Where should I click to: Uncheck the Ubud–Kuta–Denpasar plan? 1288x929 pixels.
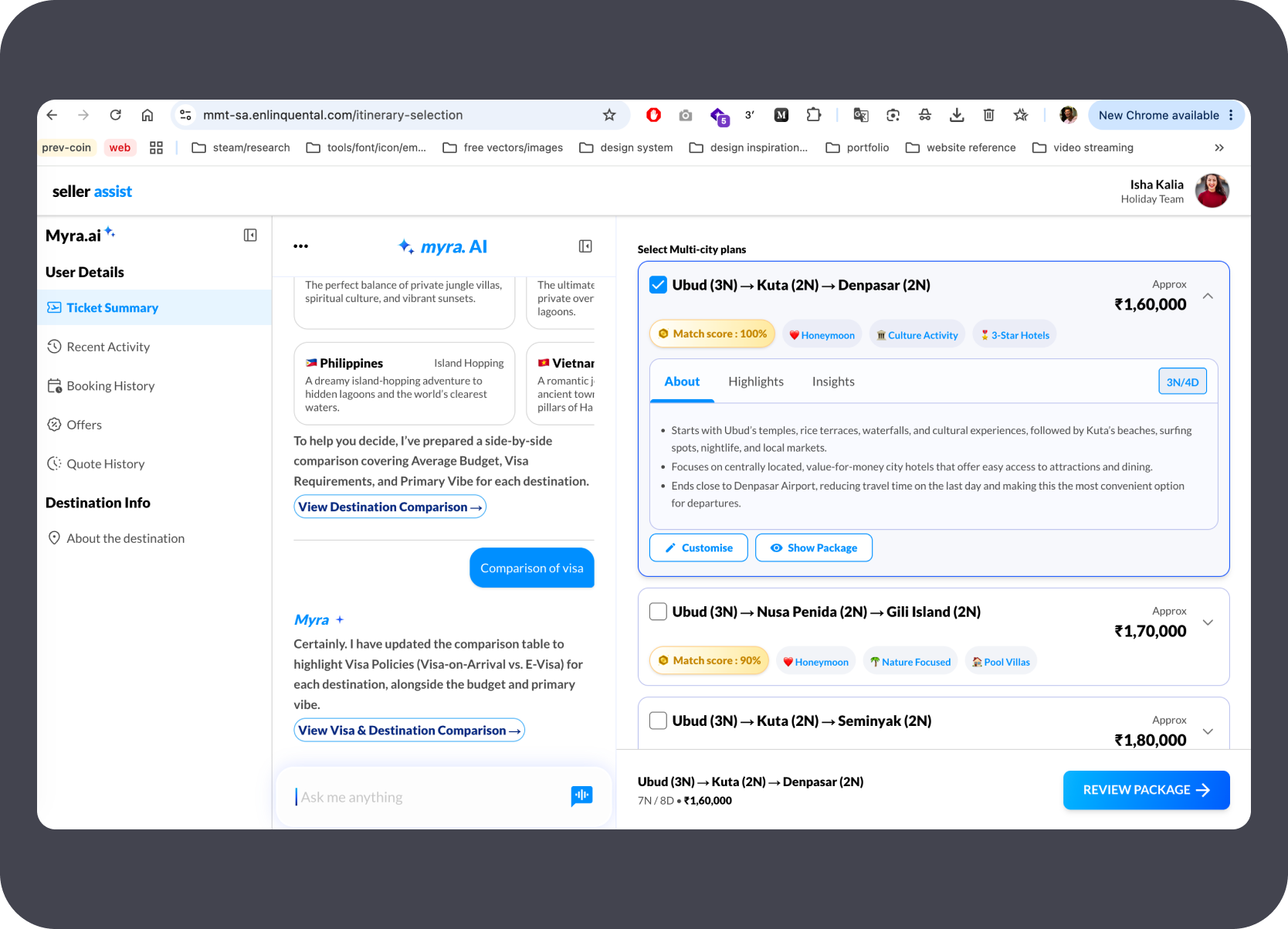658,285
